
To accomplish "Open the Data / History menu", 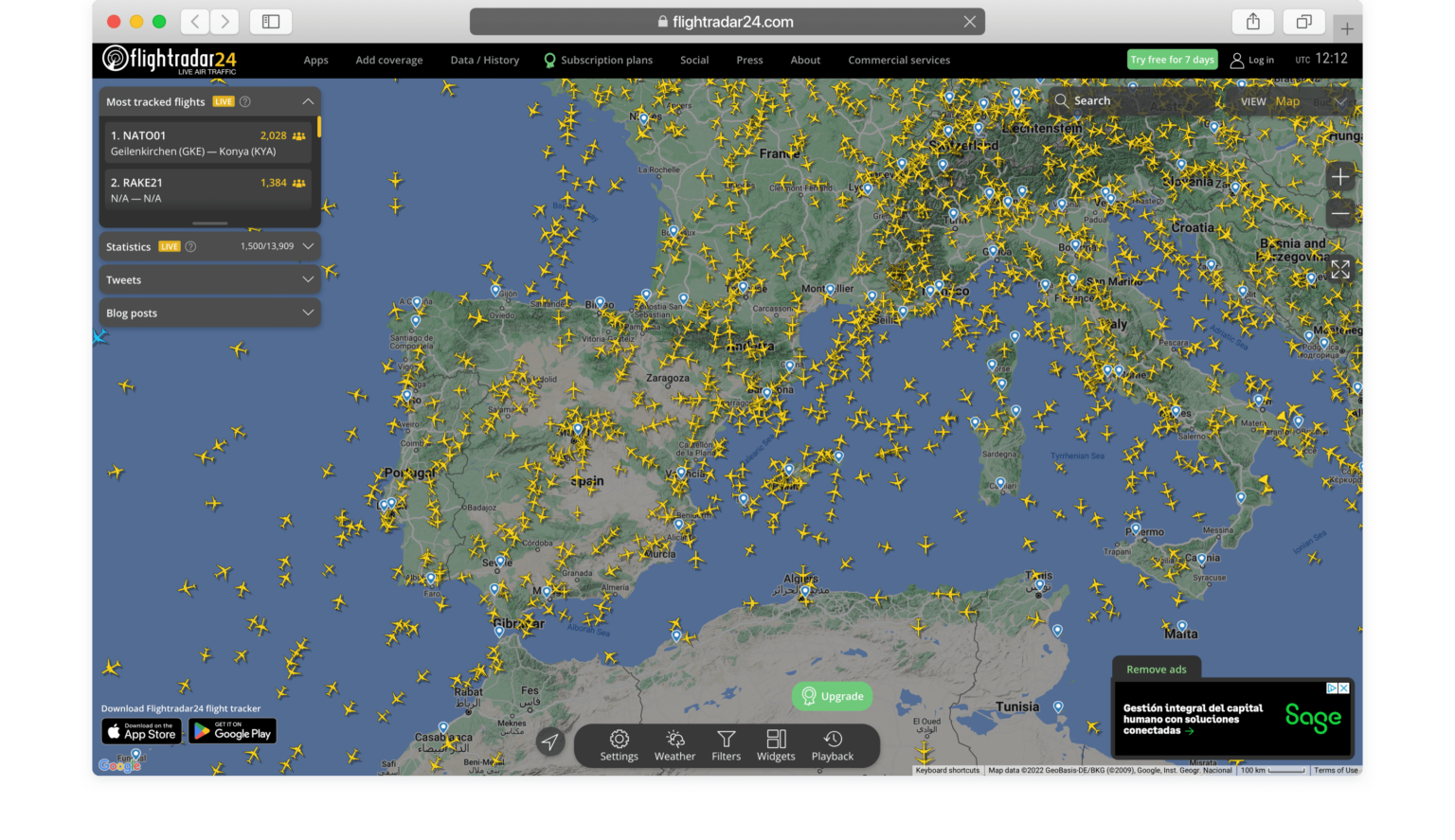I will [x=484, y=60].
